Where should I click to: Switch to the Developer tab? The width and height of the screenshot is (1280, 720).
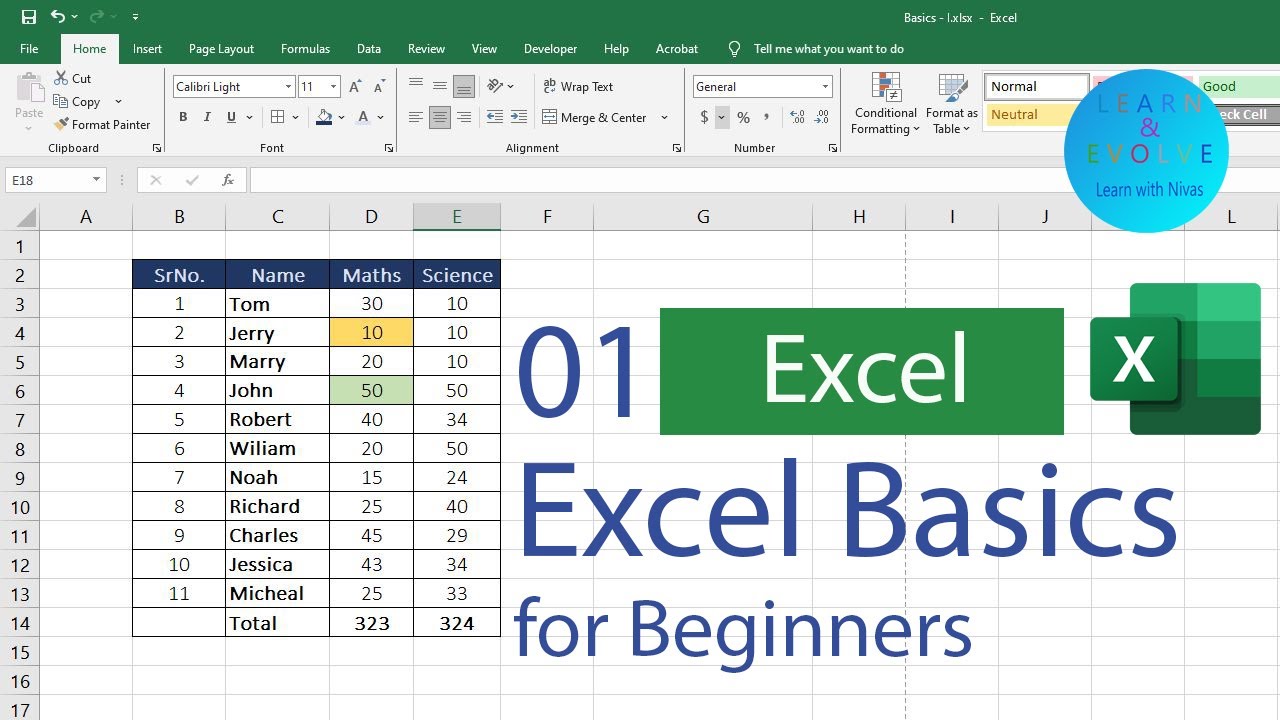pyautogui.click(x=550, y=48)
